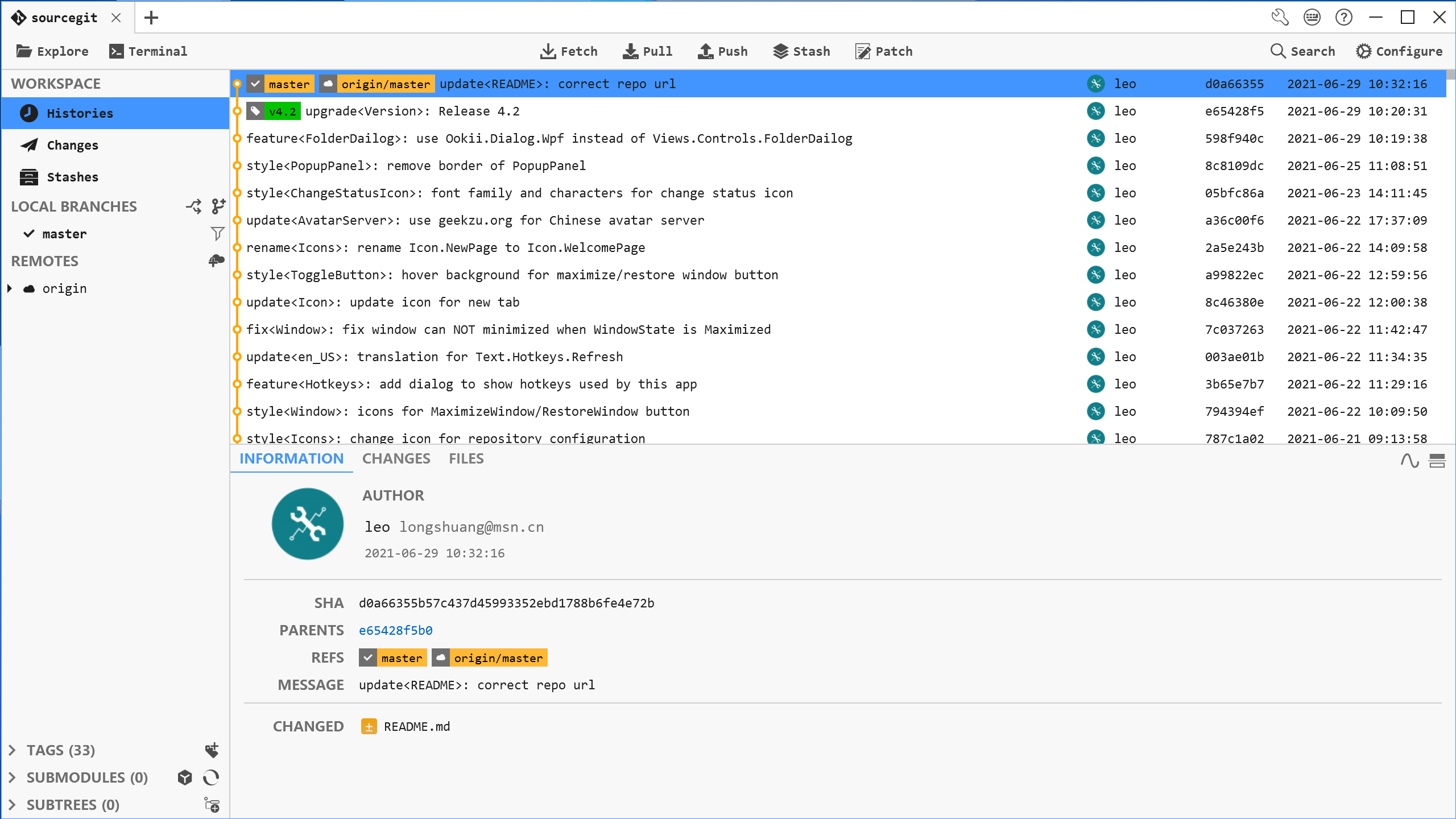Select commit 'upgrade<Version>: Release 4.2'
The image size is (1456, 819).
point(838,111)
